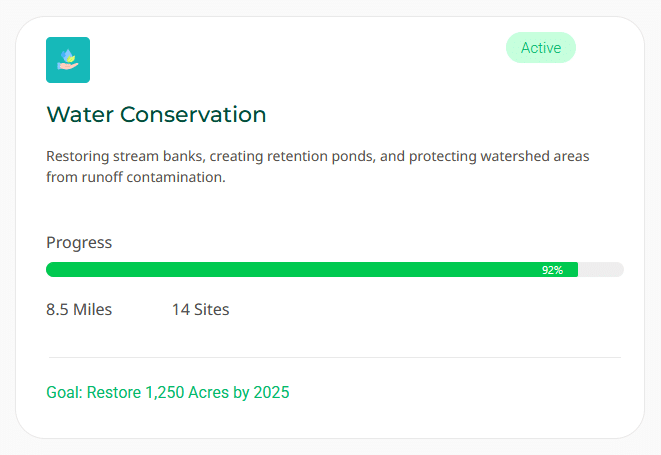Click the green filled progress bar
This screenshot has width=661, height=455.
click(300, 270)
